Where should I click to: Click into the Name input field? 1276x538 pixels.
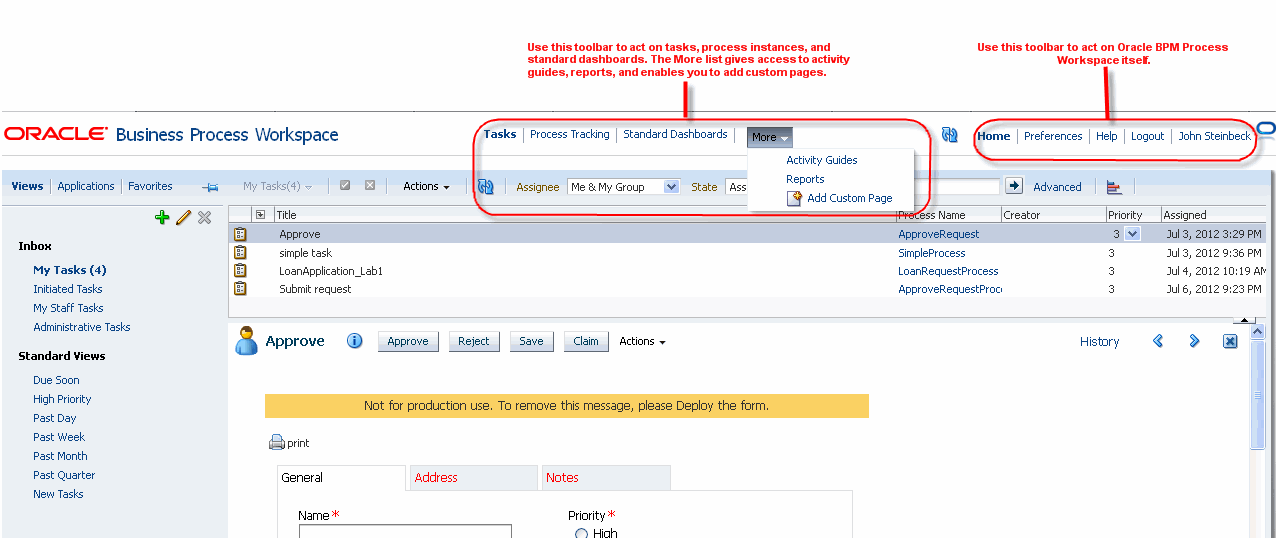pos(405,531)
